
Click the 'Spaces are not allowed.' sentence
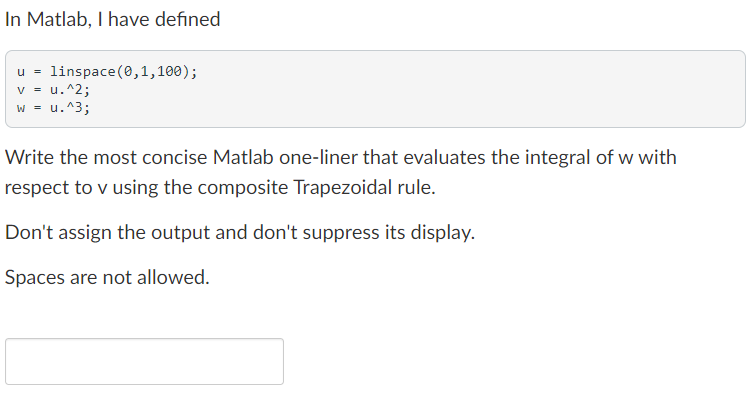tap(107, 277)
